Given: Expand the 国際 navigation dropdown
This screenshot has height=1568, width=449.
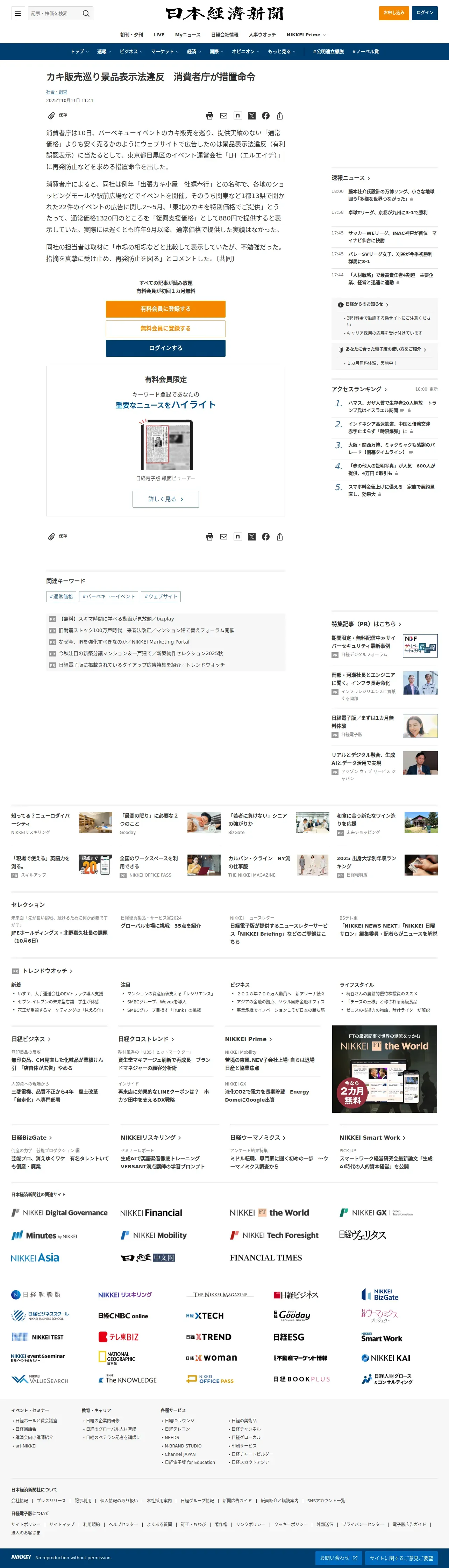Looking at the screenshot, I should (x=216, y=52).
